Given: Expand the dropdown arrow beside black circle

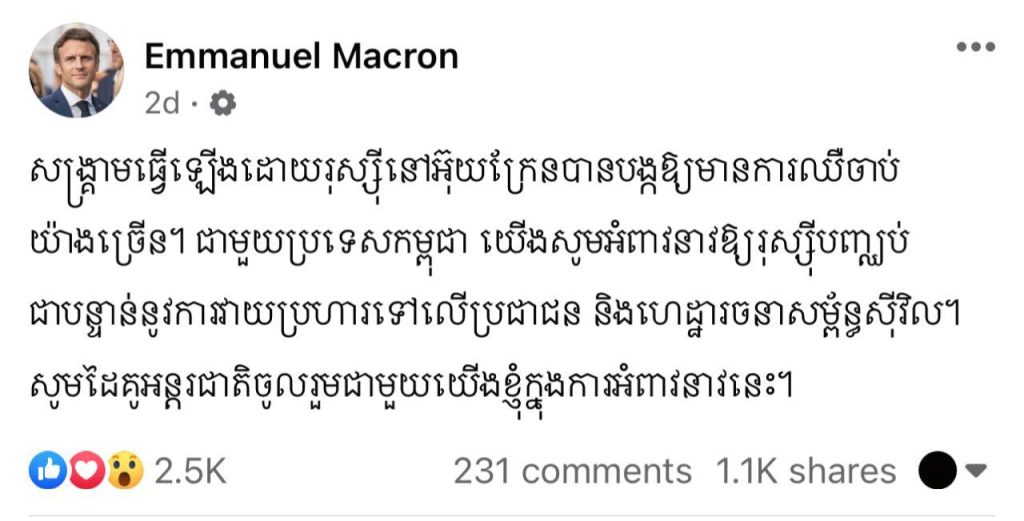Looking at the screenshot, I should tap(977, 470).
